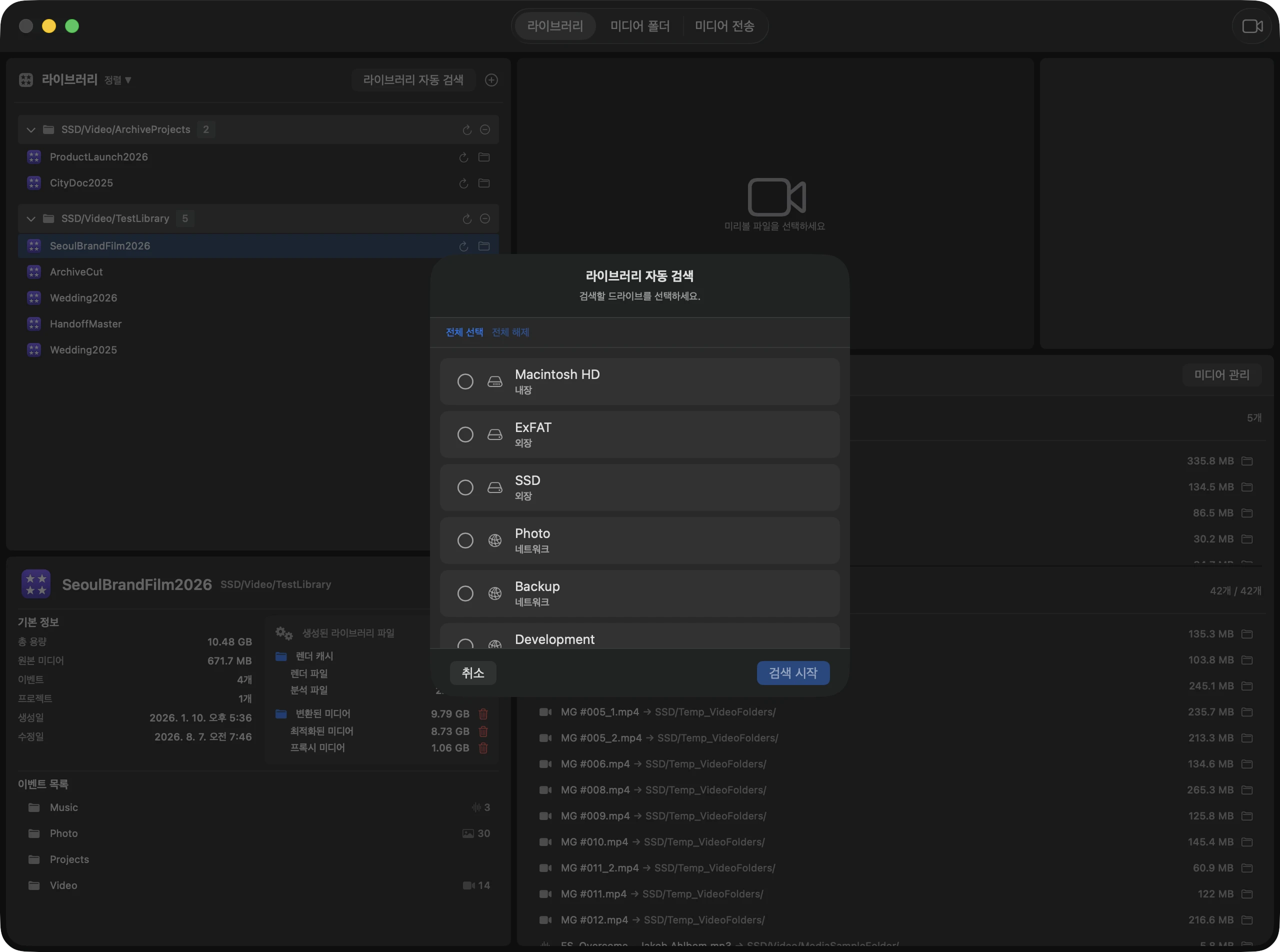
Task: Refresh the SSD/Video/TestLibrary folder
Action: click(x=467, y=219)
